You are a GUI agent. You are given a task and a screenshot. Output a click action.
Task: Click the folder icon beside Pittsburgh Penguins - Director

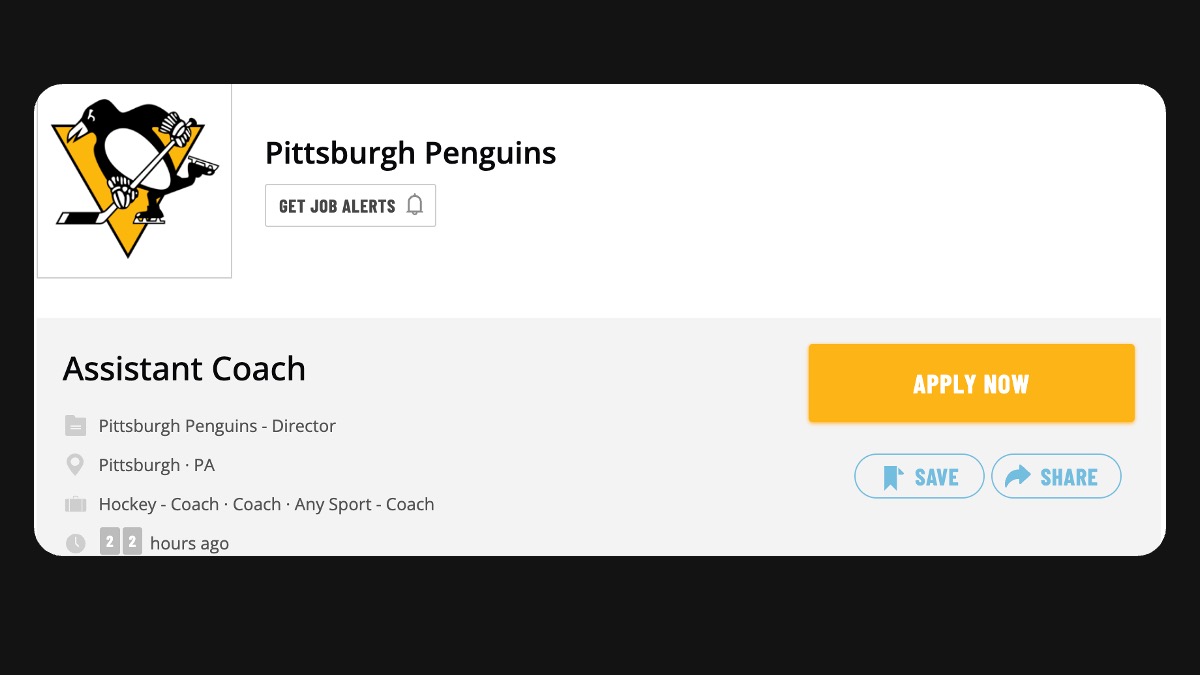coord(75,425)
